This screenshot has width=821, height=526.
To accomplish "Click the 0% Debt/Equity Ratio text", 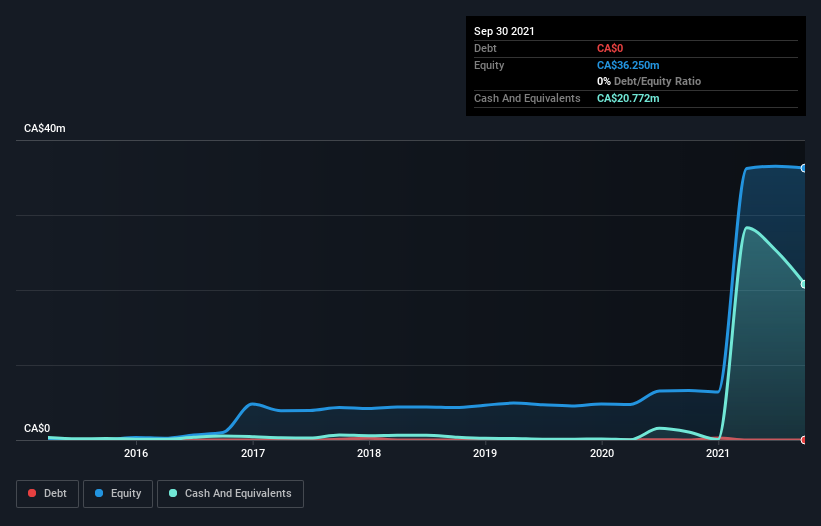I will pos(649,81).
